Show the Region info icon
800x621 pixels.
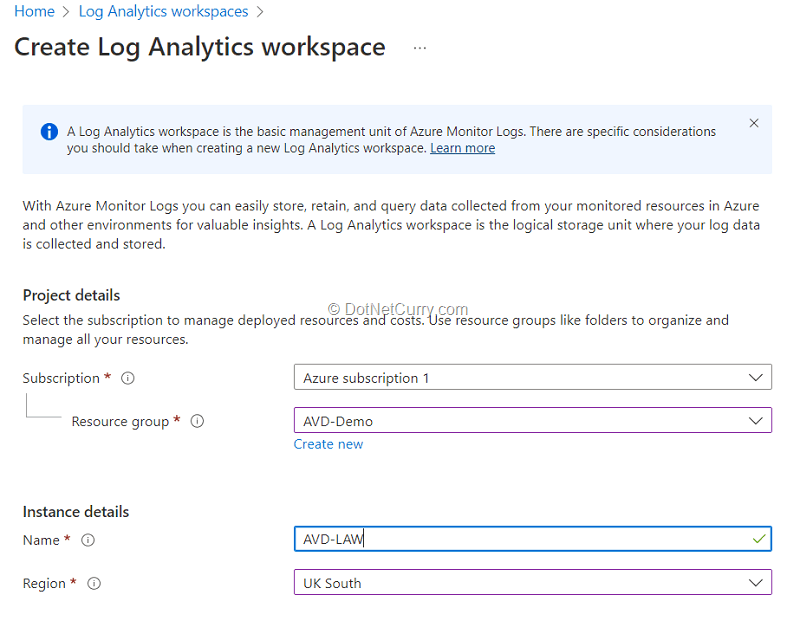[x=94, y=583]
